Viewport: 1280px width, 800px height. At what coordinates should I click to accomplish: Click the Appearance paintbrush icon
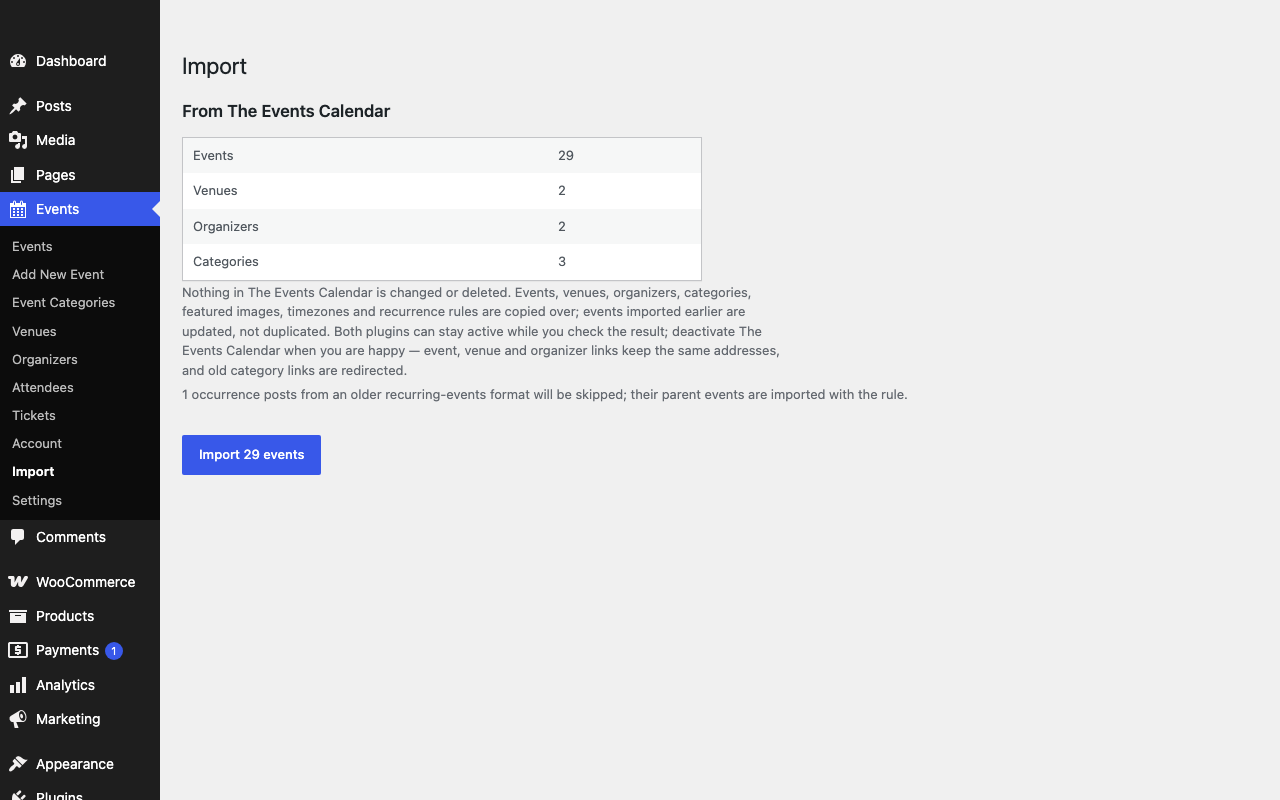point(18,764)
